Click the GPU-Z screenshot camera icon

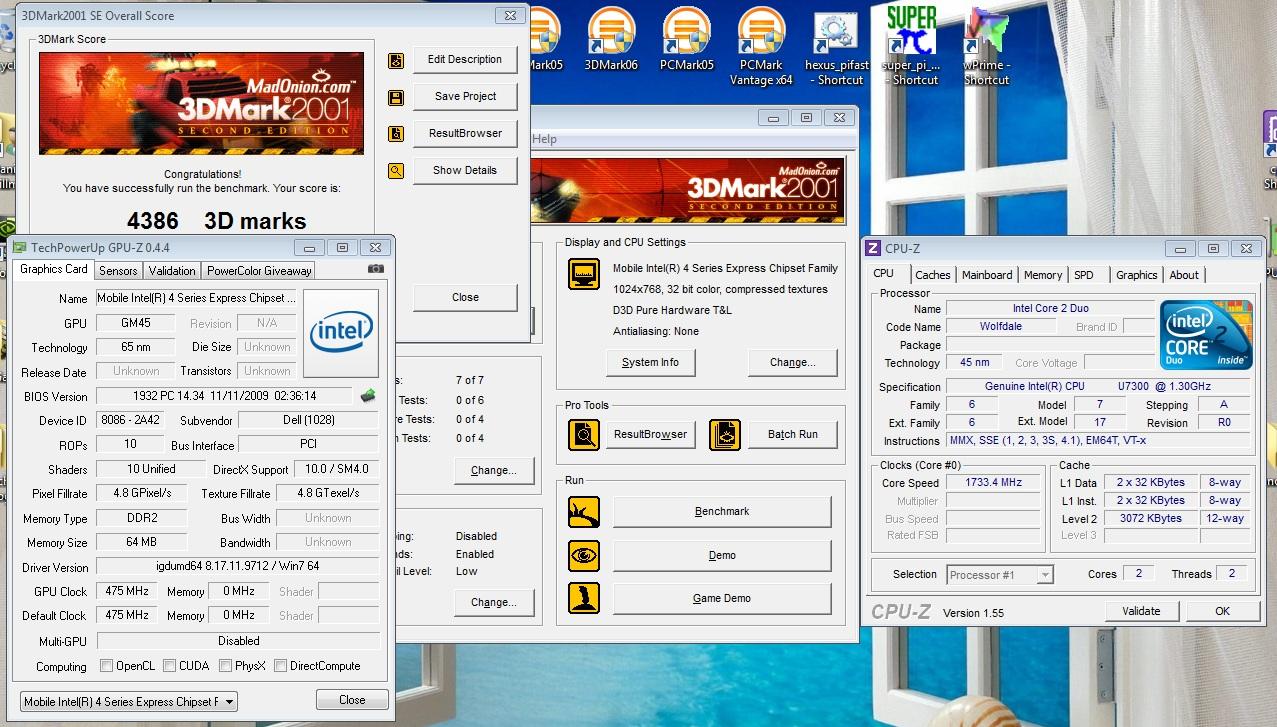pyautogui.click(x=375, y=269)
